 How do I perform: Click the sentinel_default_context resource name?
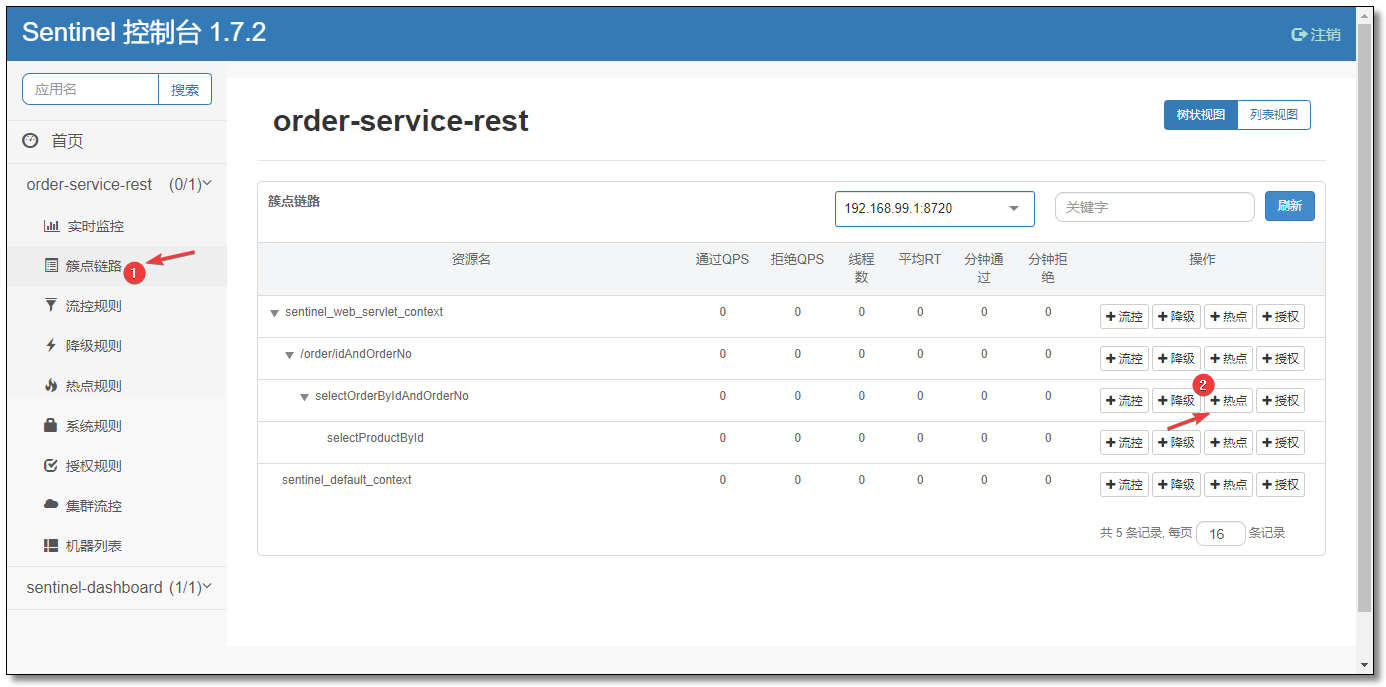coord(346,480)
